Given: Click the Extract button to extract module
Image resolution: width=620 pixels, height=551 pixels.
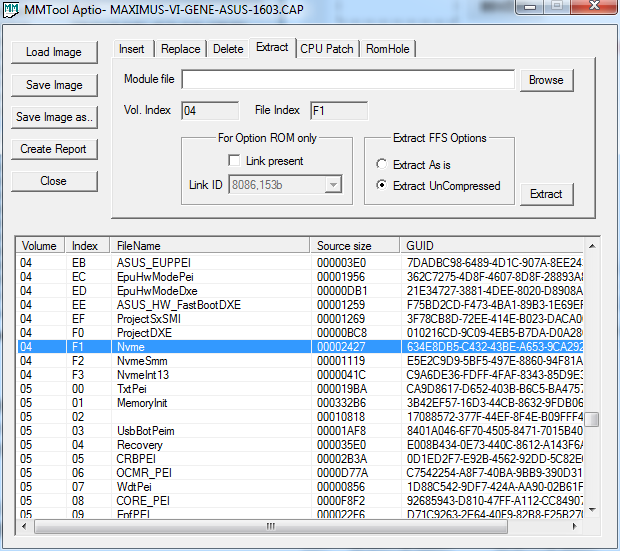Looking at the screenshot, I should click(546, 194).
